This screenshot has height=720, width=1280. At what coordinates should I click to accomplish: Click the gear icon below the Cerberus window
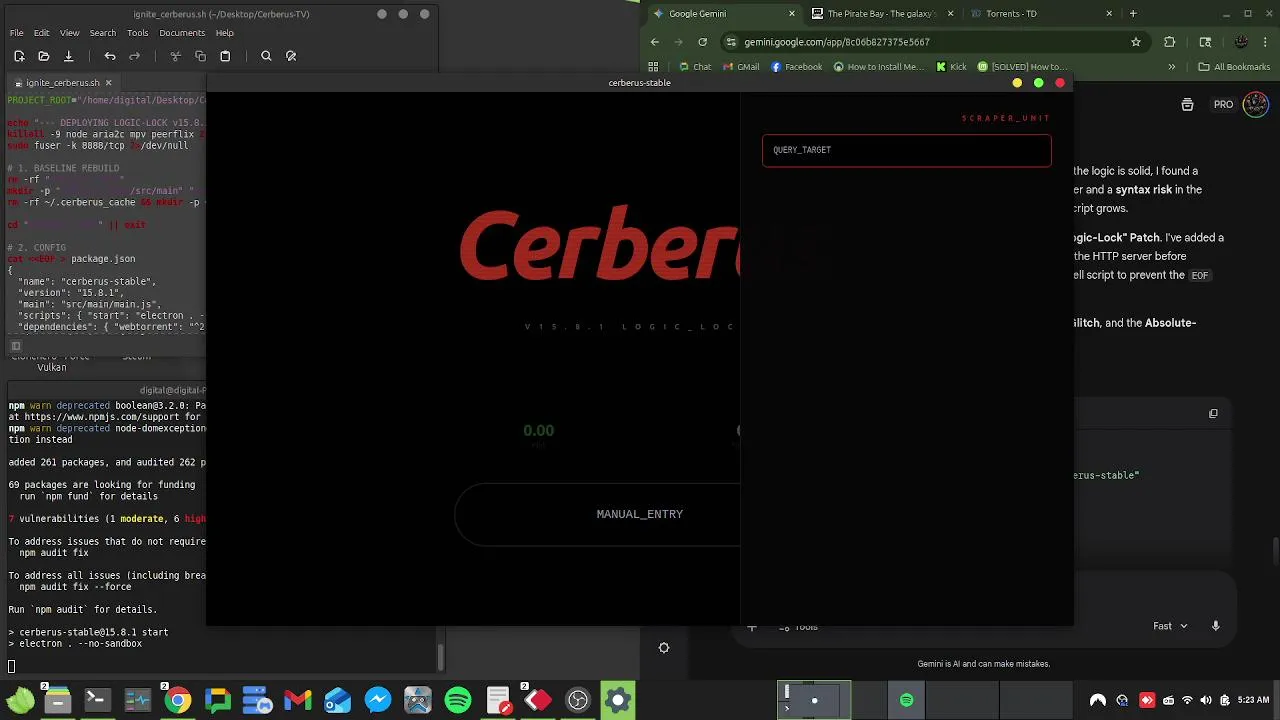[664, 648]
